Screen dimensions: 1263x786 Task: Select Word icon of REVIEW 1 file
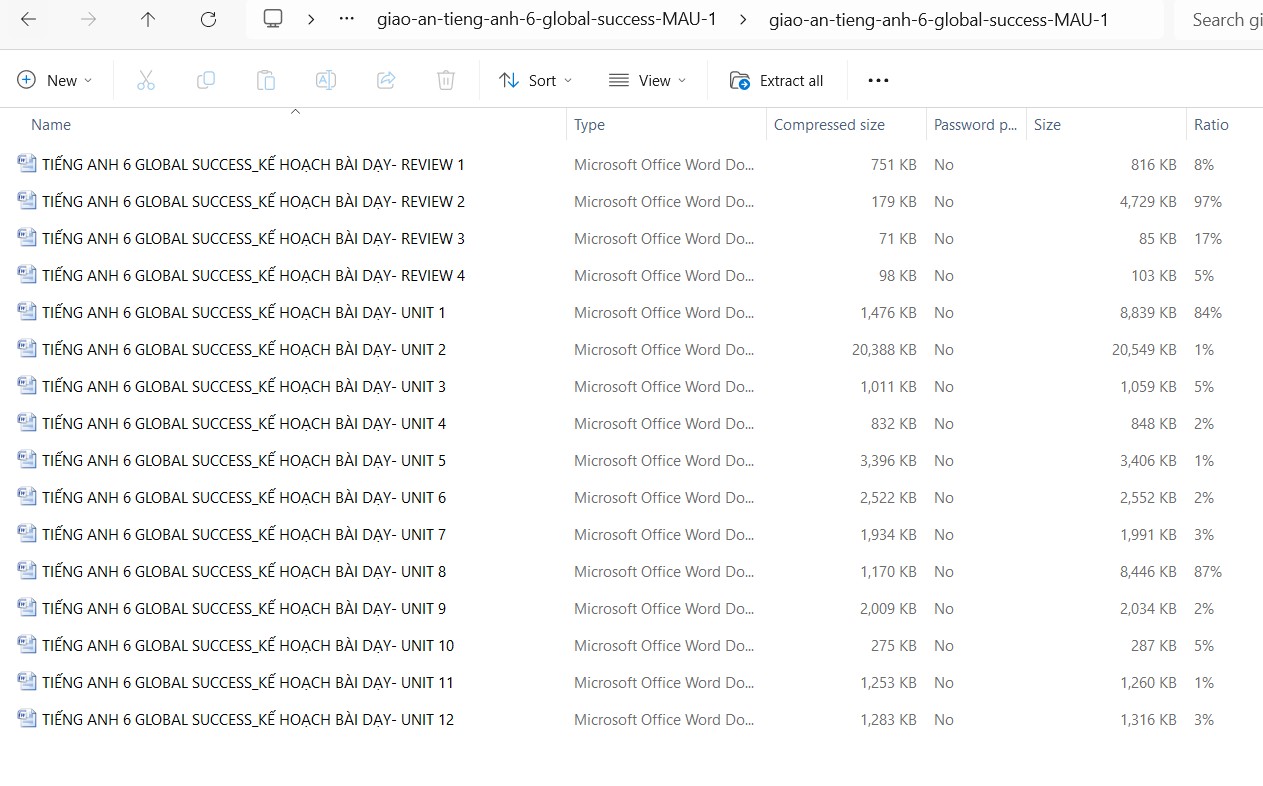click(27, 164)
